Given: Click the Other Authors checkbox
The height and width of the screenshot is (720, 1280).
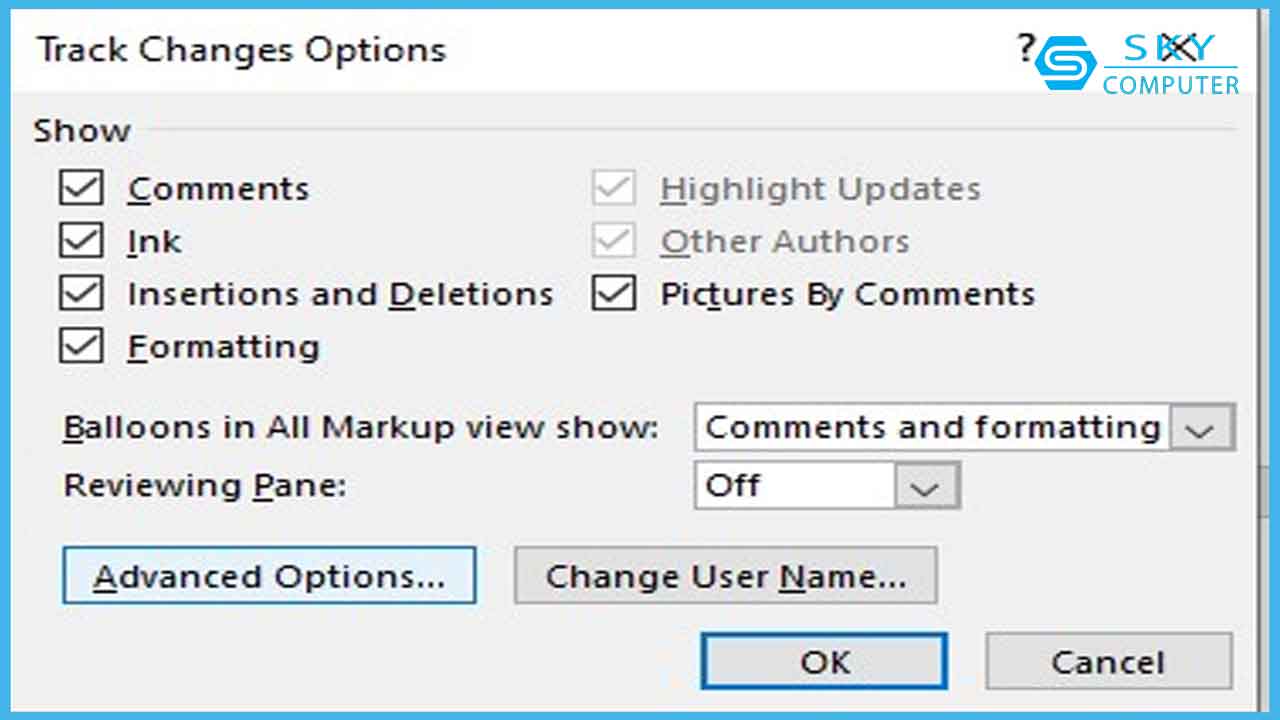Looking at the screenshot, I should [x=614, y=241].
